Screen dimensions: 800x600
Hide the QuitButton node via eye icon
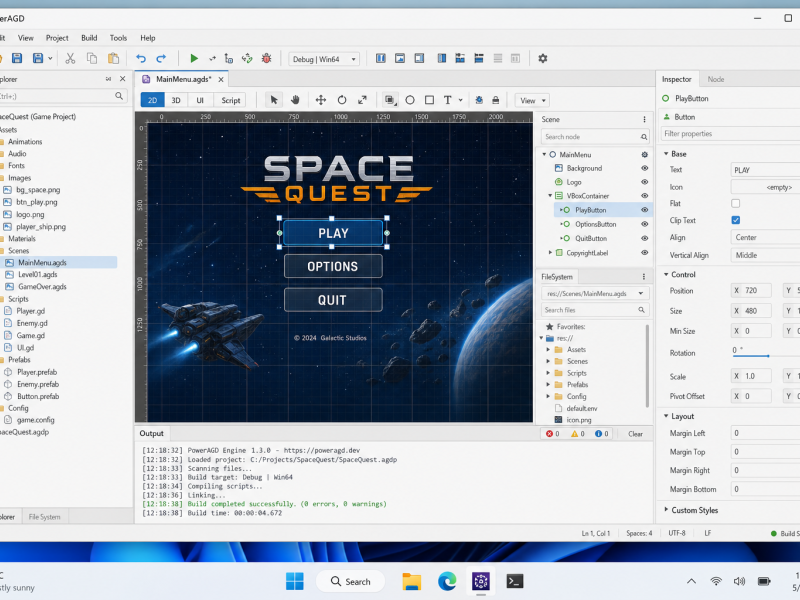click(x=644, y=238)
